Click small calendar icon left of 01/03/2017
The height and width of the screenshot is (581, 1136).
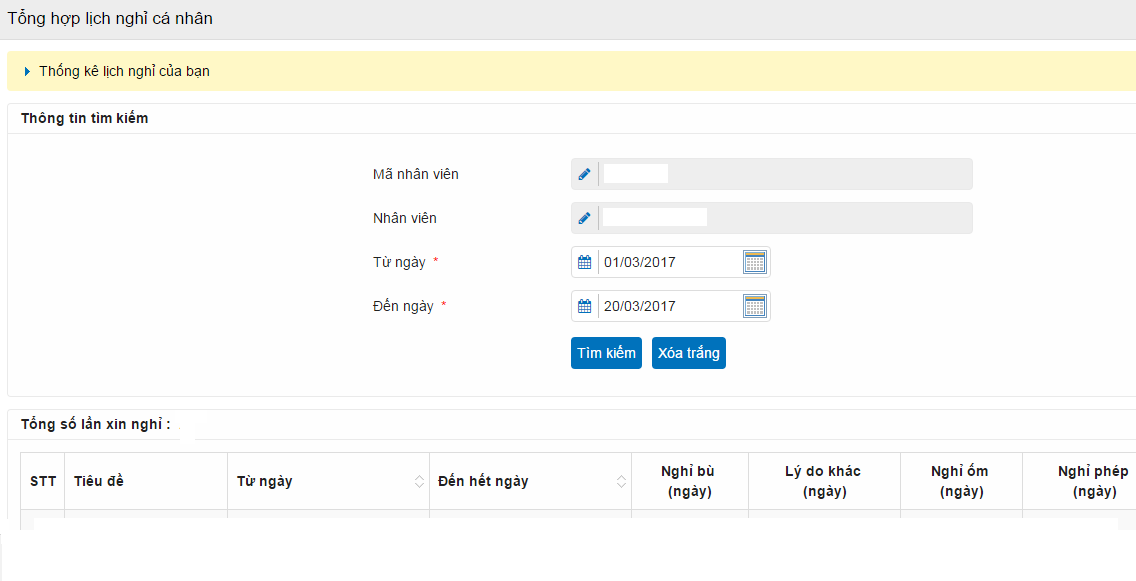[x=585, y=262]
